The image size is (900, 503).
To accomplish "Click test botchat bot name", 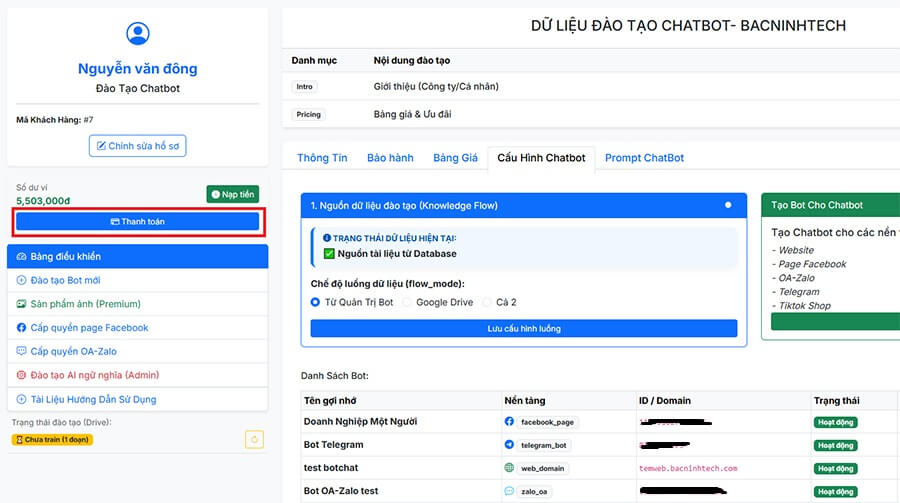I will point(331,468).
